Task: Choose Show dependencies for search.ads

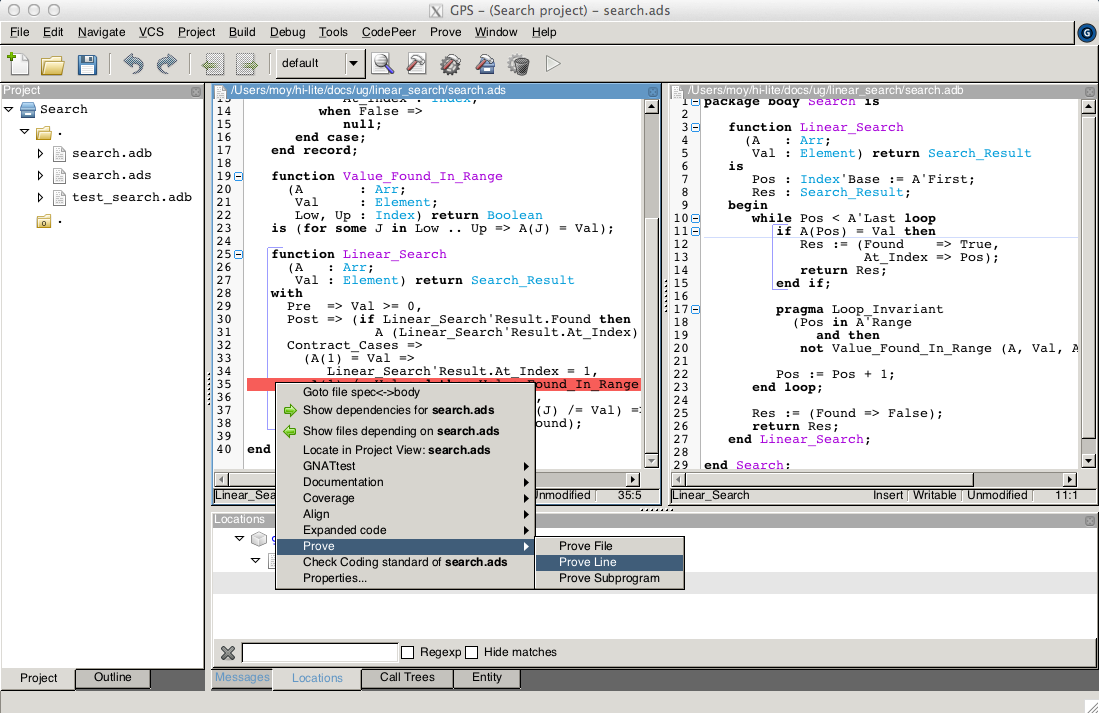Action: (x=405, y=411)
